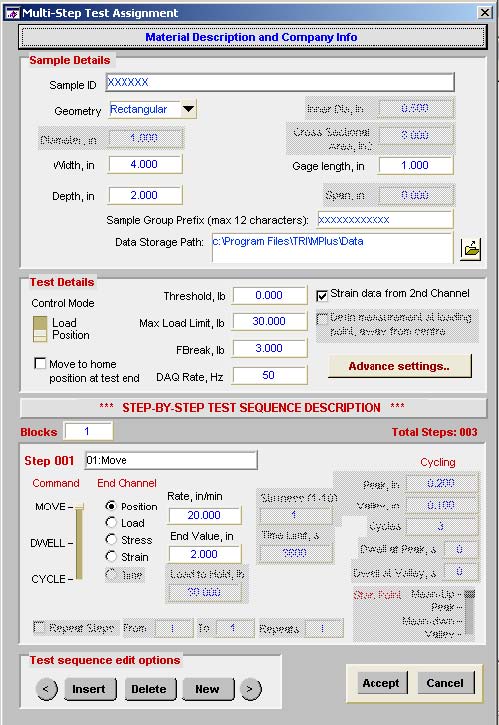
Task: Click the Sample Group Prefix field
Action: 385,220
